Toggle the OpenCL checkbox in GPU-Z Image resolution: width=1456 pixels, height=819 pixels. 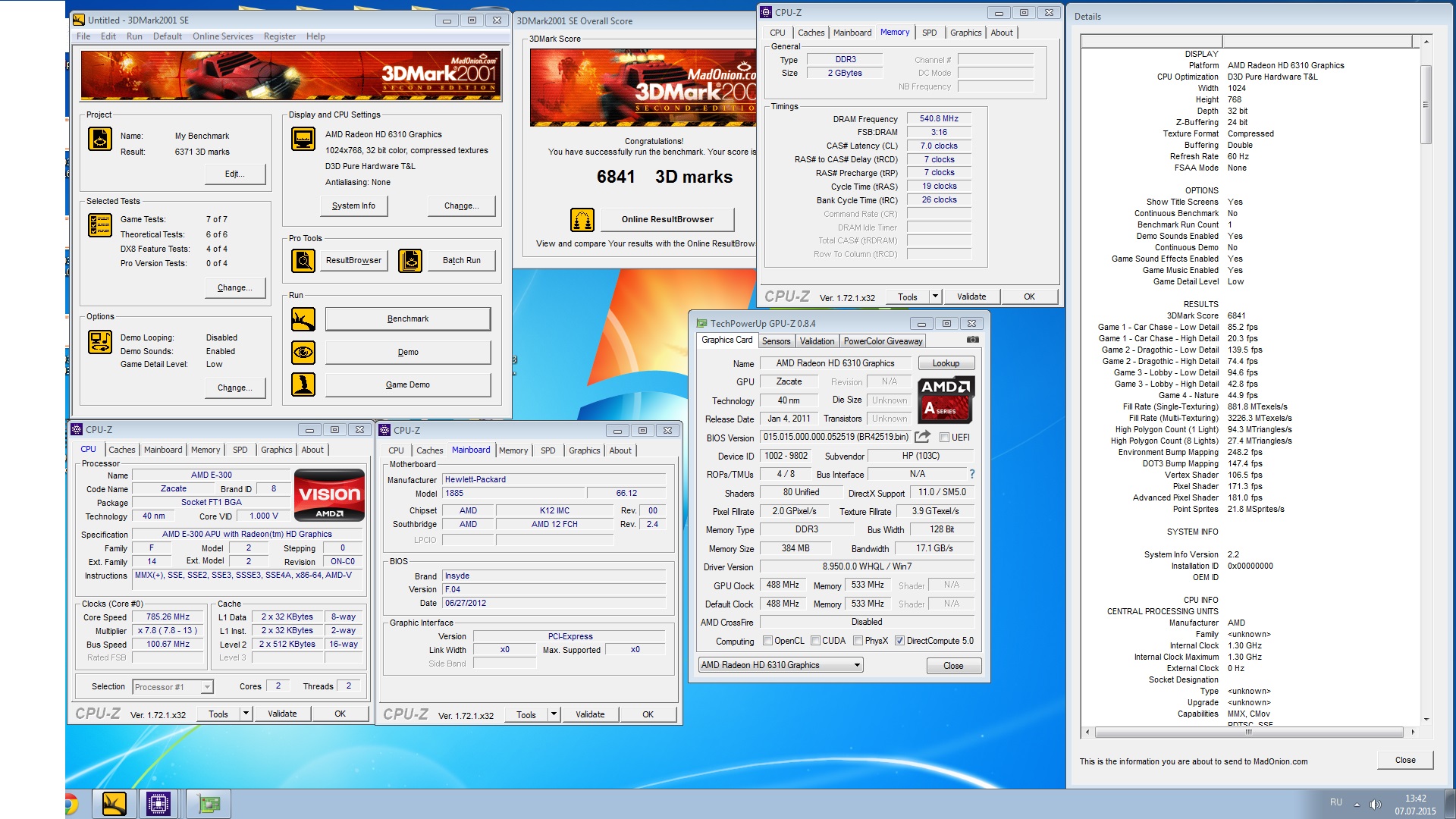coord(767,641)
